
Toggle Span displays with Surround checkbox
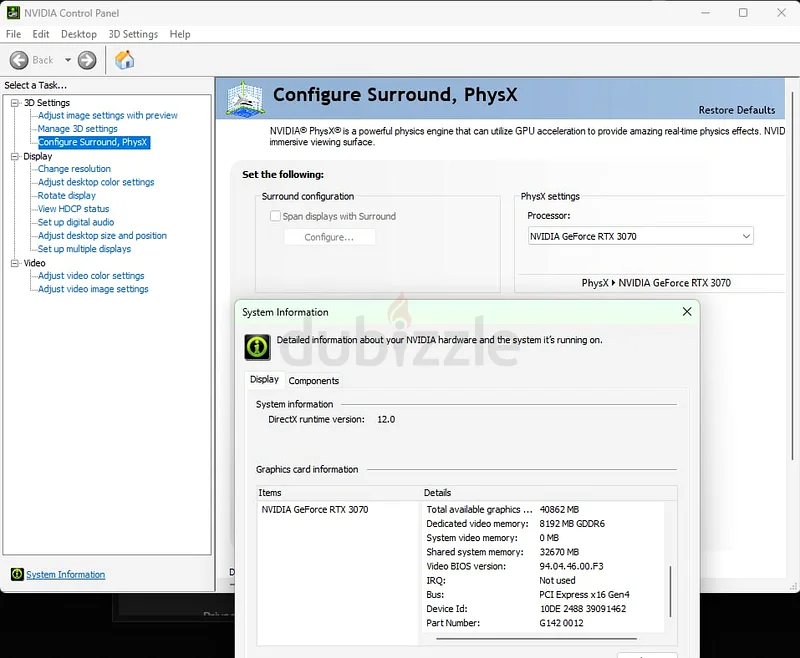click(275, 216)
